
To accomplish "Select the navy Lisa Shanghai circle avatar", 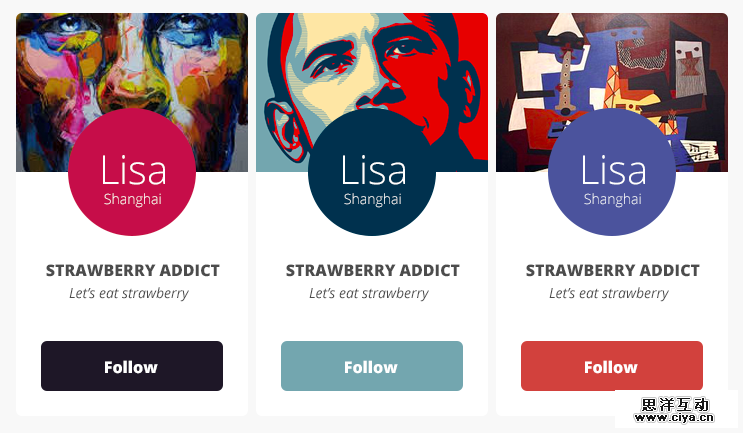I will (x=372, y=172).
